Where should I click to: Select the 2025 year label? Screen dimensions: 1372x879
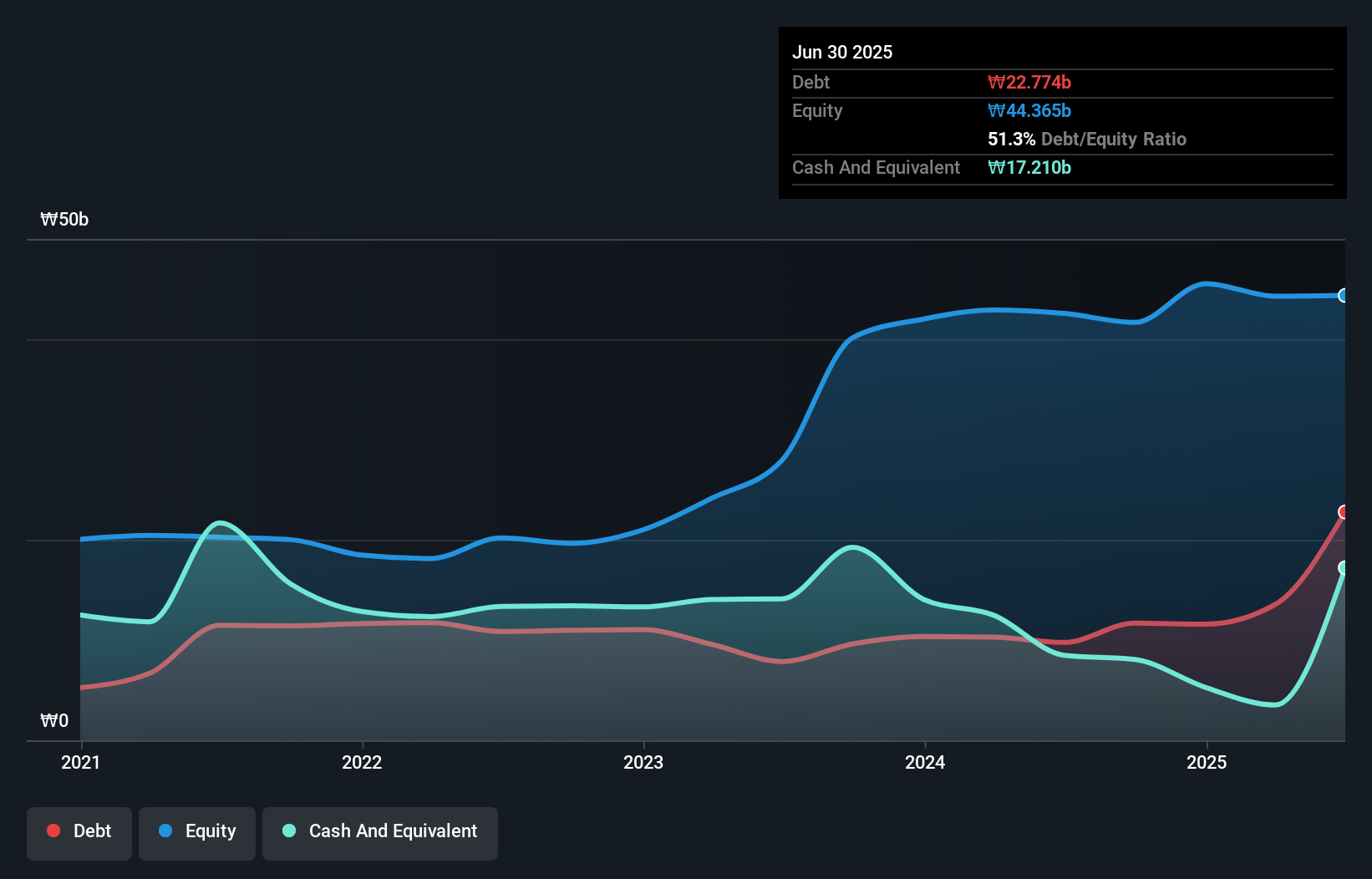tap(1207, 762)
